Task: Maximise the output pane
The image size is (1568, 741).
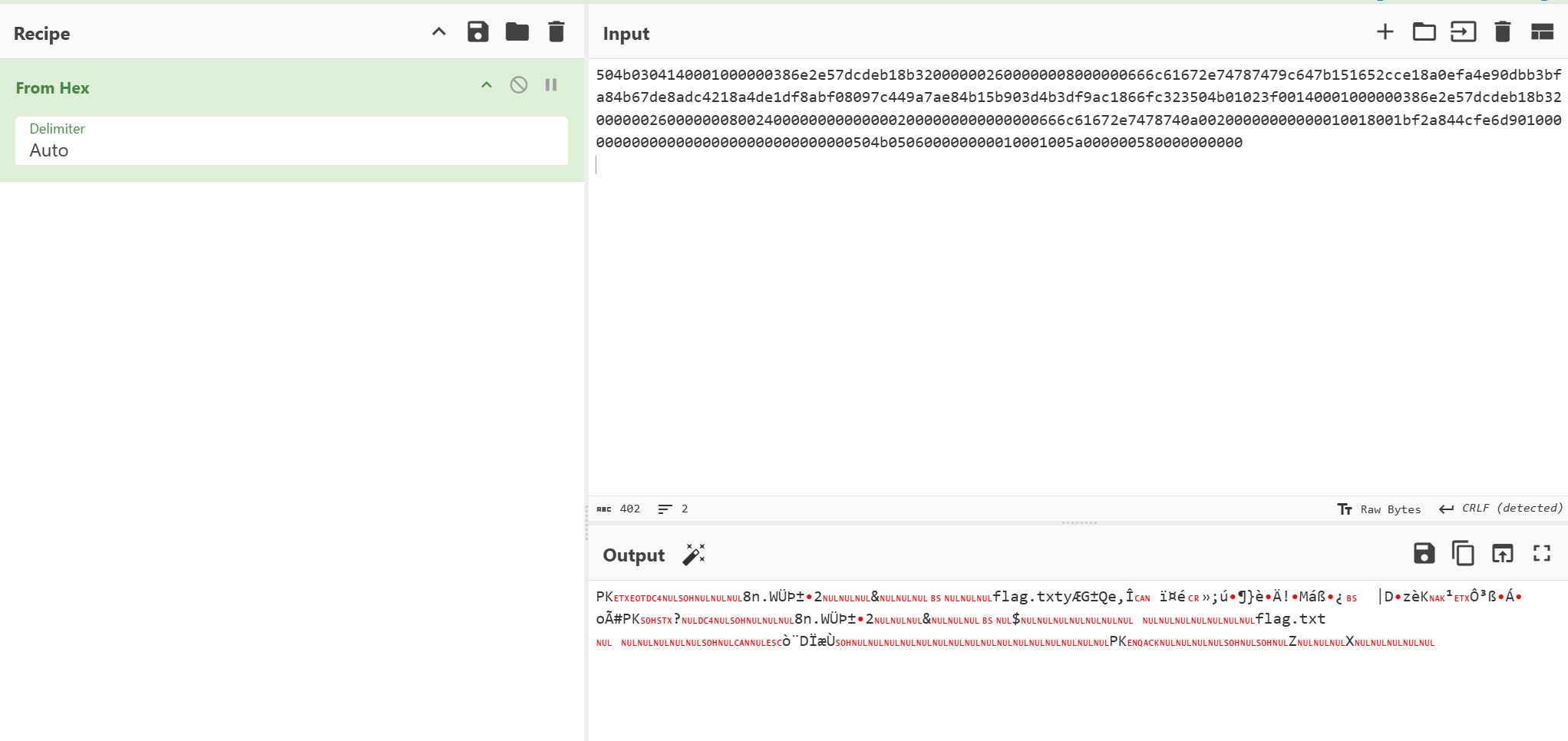Action: 1542,554
